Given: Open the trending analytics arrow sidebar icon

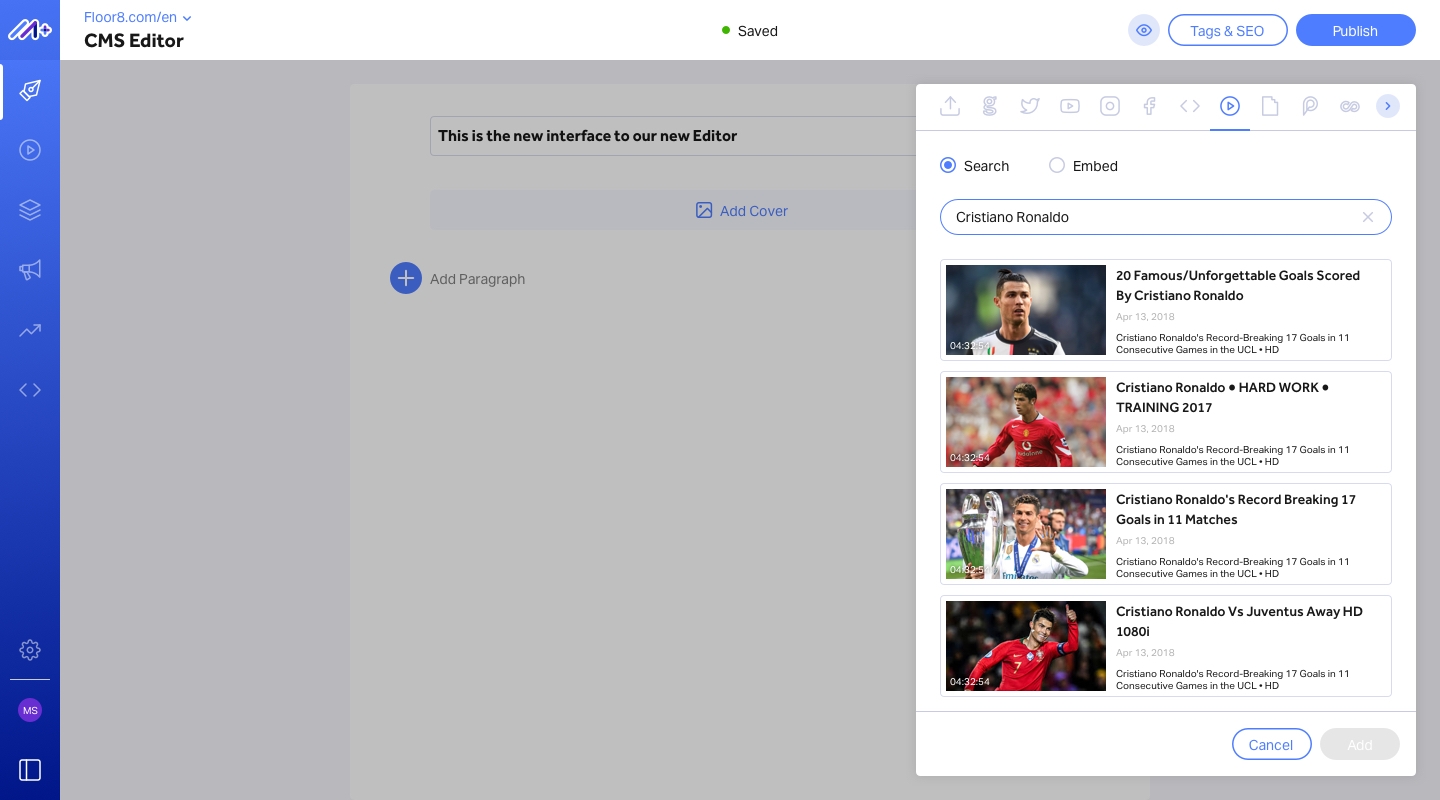Looking at the screenshot, I should point(30,330).
